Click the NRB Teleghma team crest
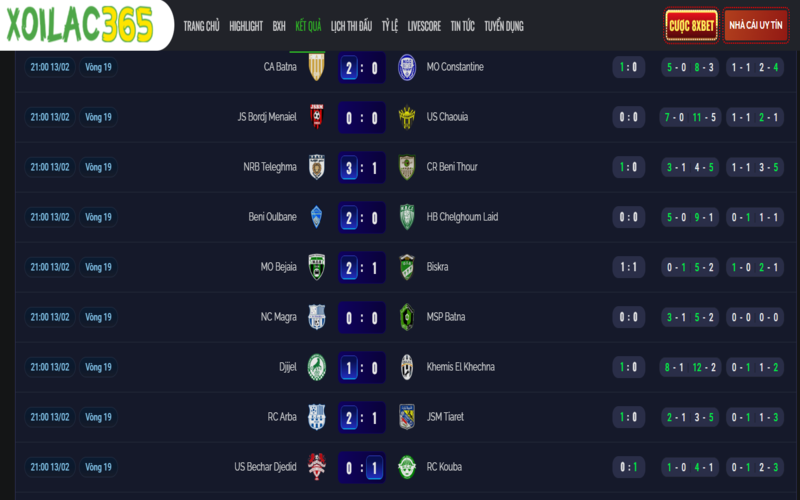This screenshot has height=500, width=800. (x=316, y=167)
